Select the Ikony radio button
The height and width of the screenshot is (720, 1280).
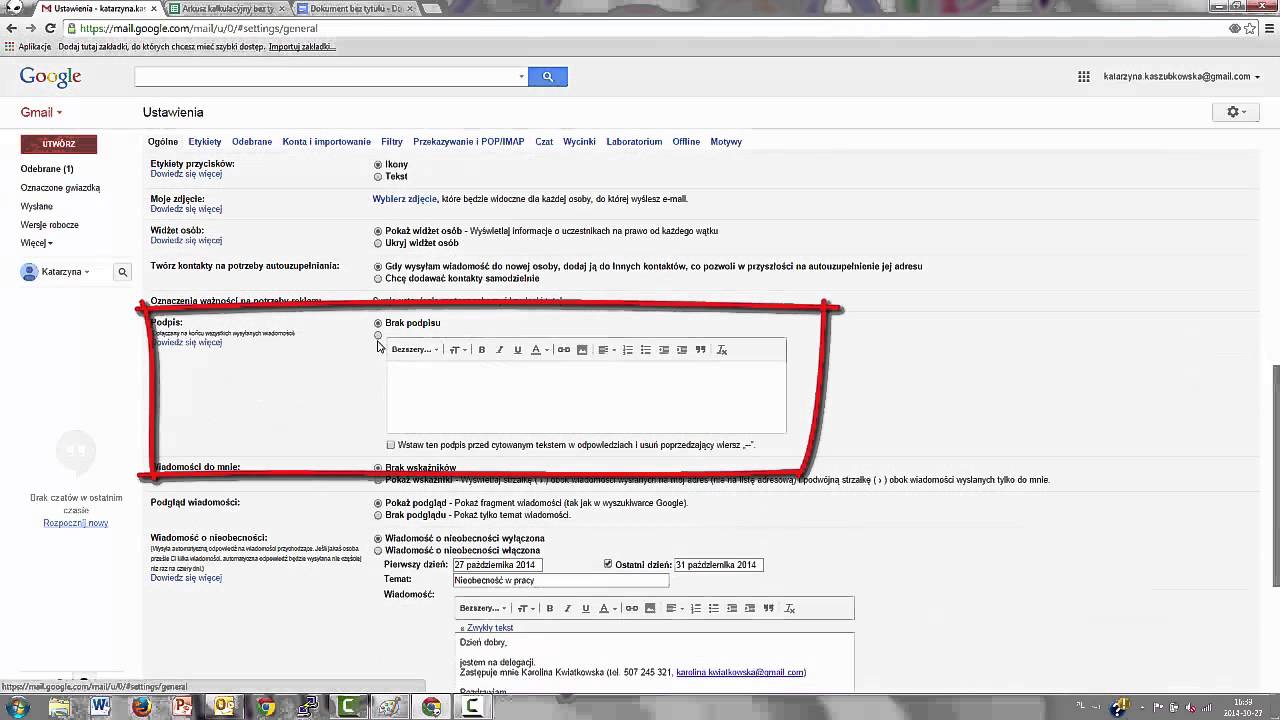pyautogui.click(x=378, y=165)
